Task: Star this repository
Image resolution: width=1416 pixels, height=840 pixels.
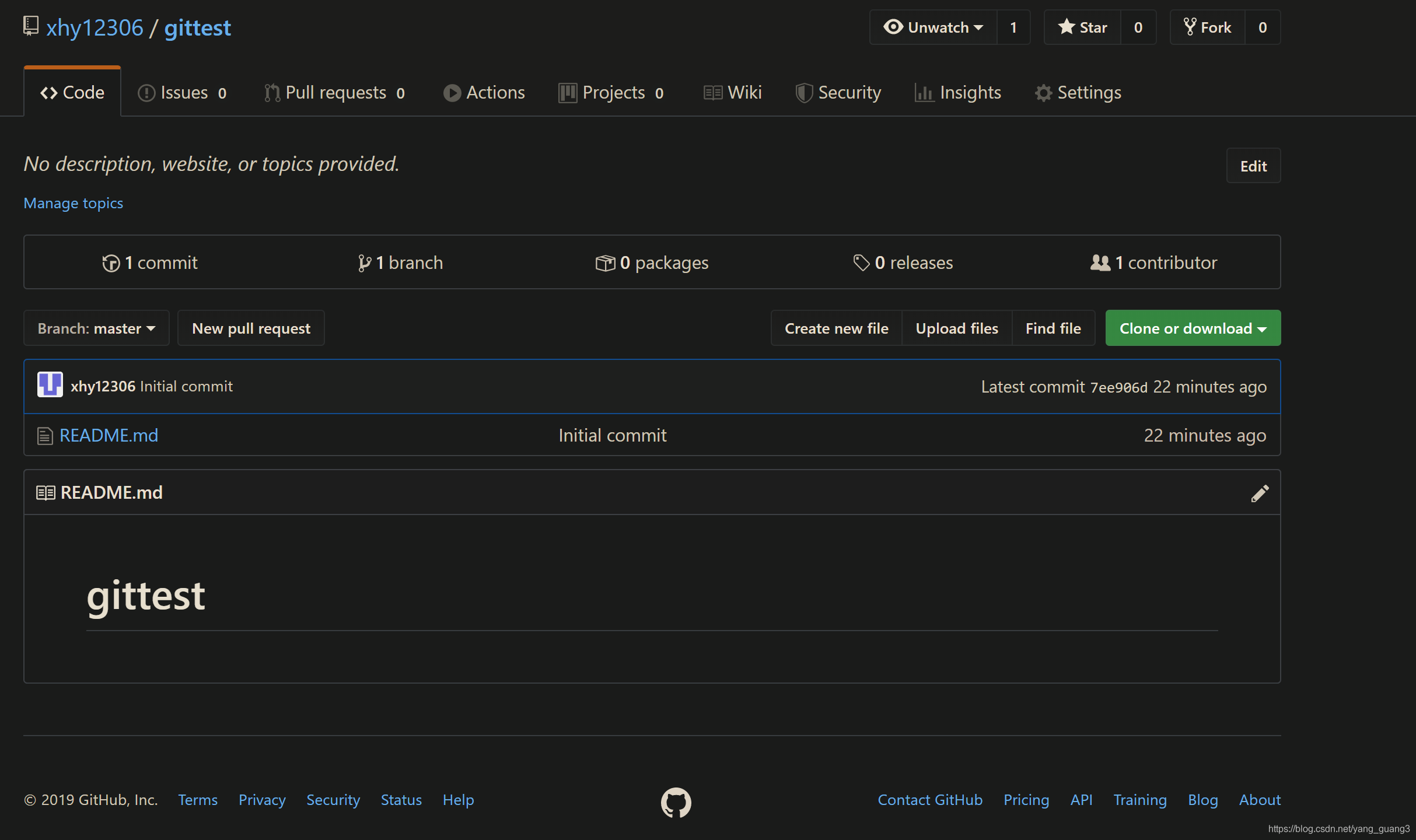Action: (1082, 27)
